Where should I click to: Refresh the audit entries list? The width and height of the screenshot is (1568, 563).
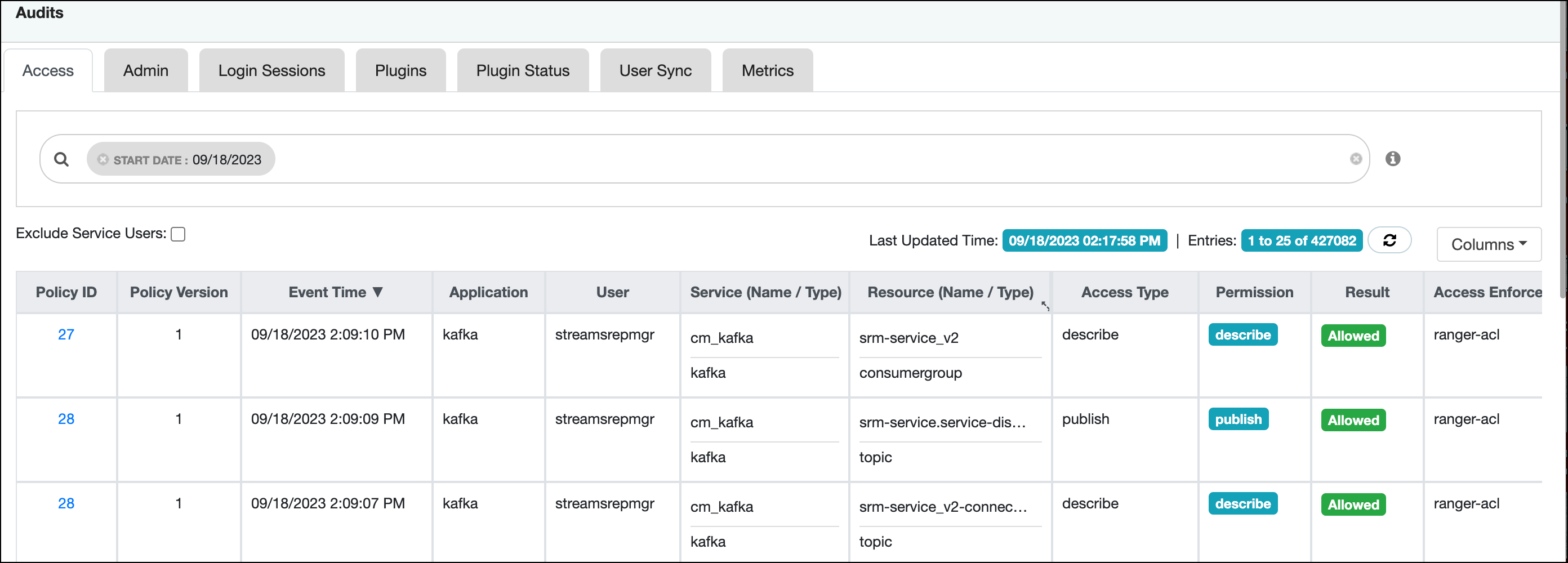[1389, 240]
